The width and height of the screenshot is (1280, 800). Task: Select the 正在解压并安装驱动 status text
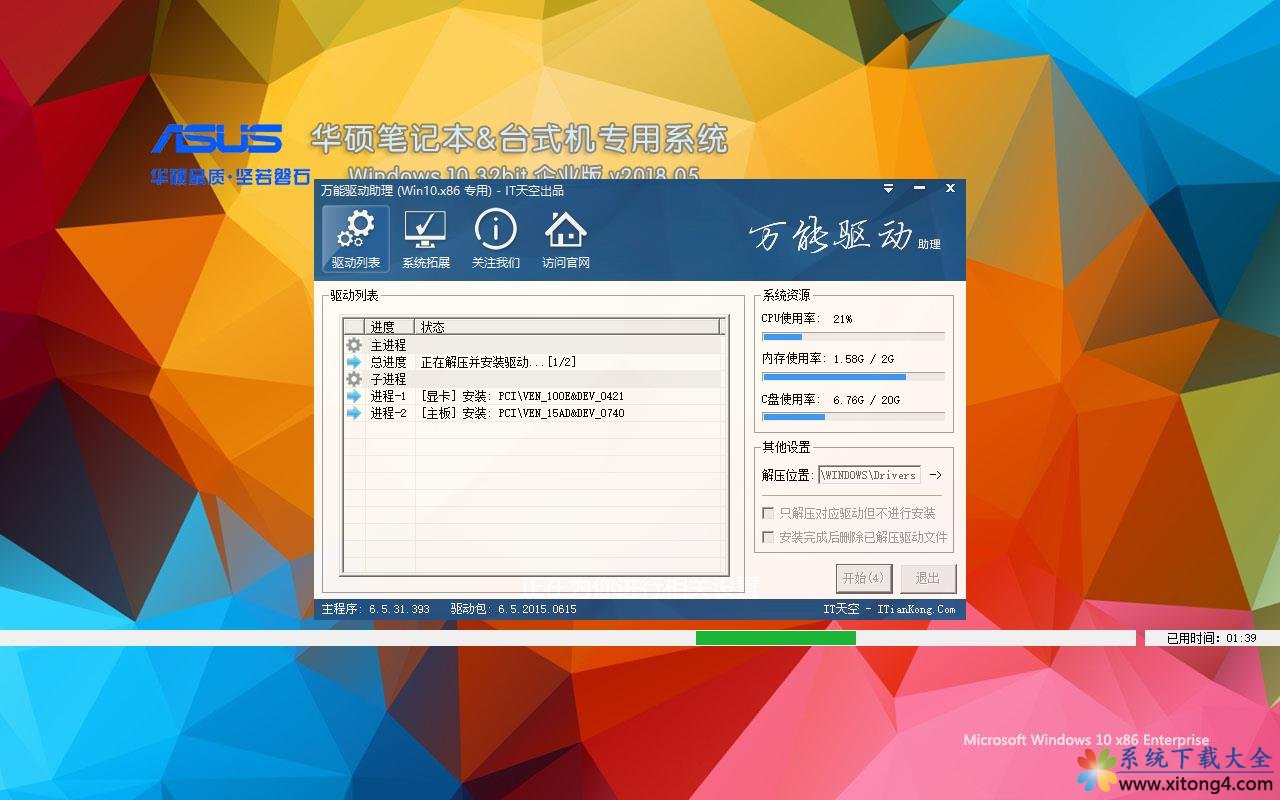(x=498, y=362)
